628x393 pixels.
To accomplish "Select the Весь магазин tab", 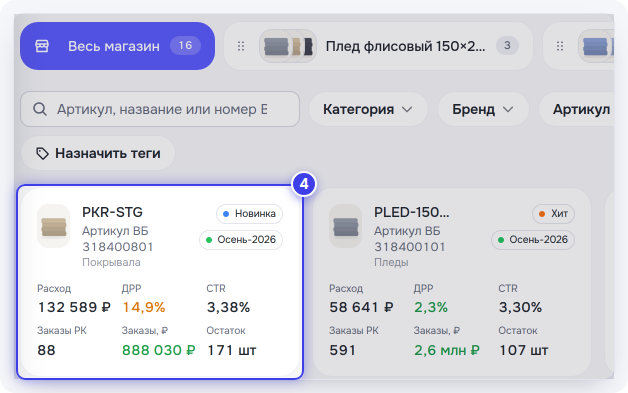I will point(117,46).
